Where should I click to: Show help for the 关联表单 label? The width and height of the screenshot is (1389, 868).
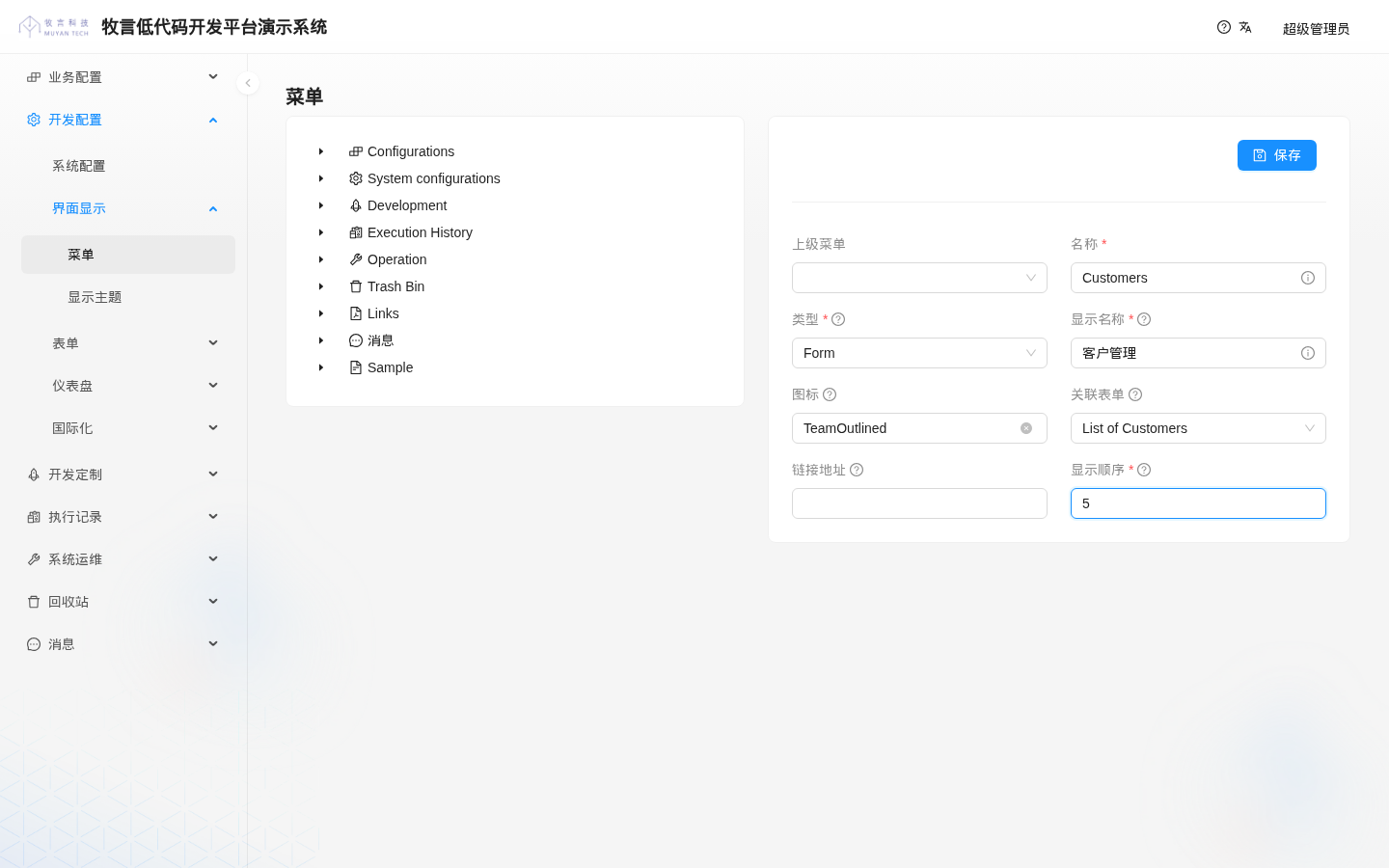click(1135, 394)
